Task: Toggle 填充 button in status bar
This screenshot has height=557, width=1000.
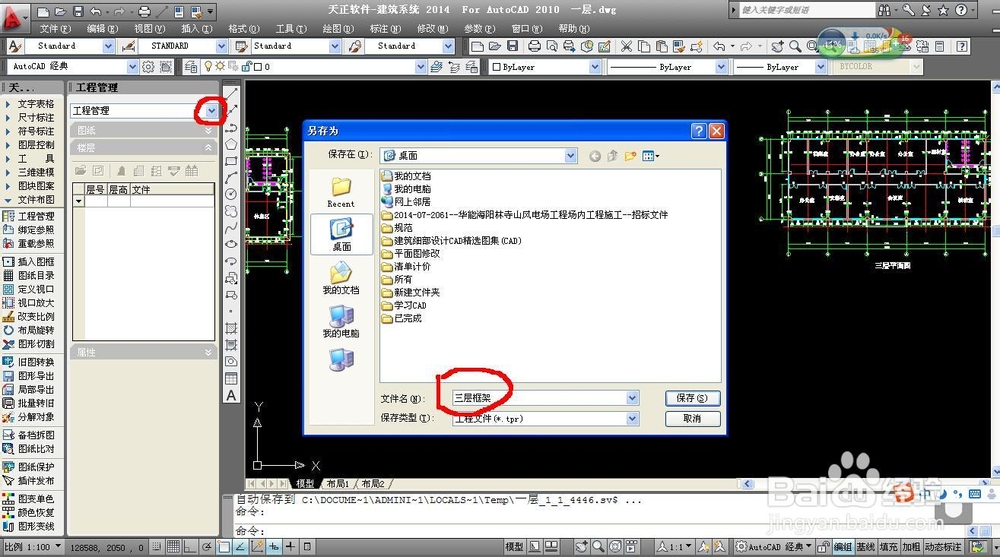Action: click(x=888, y=547)
